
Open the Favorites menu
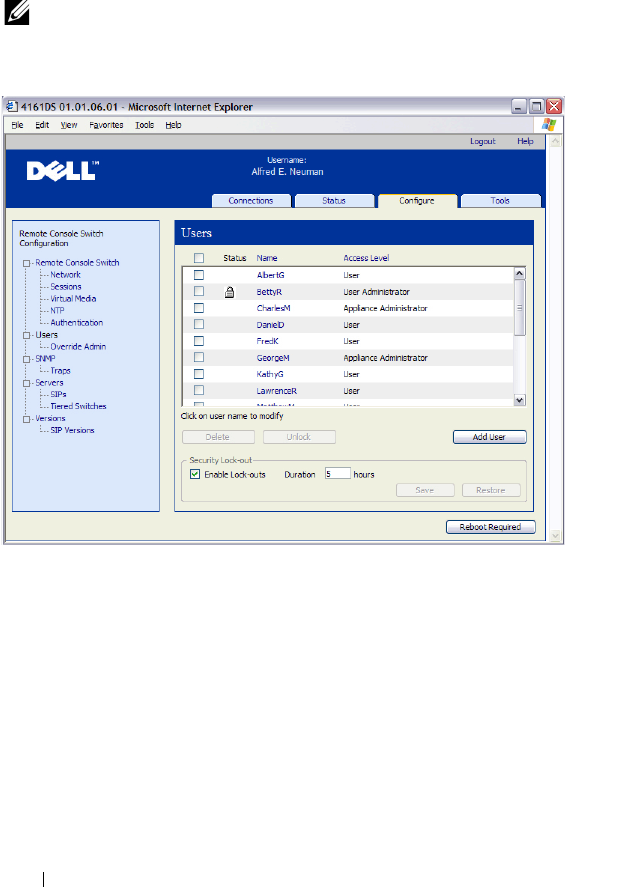(x=107, y=125)
